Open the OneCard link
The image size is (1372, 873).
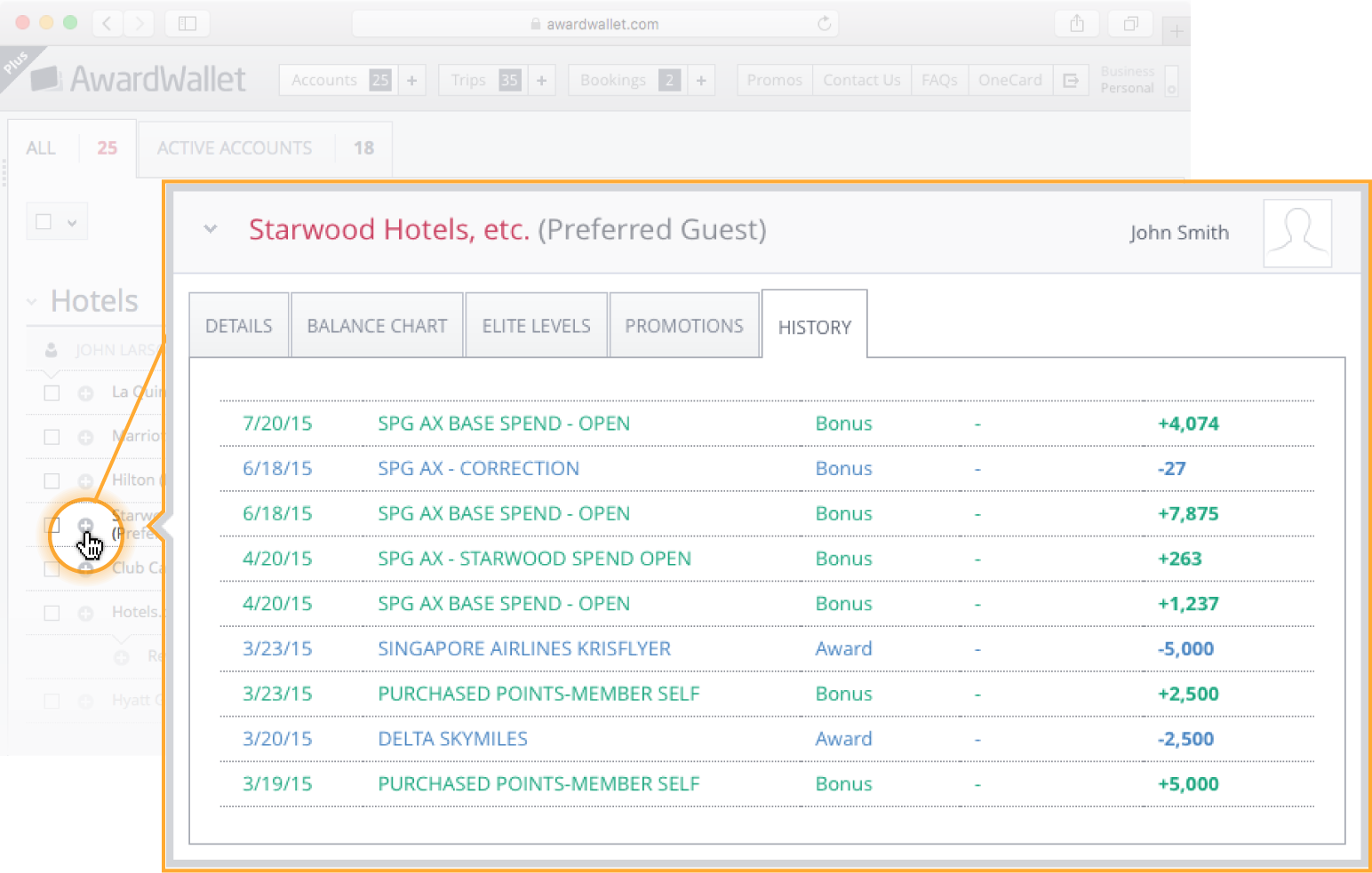tap(1010, 80)
